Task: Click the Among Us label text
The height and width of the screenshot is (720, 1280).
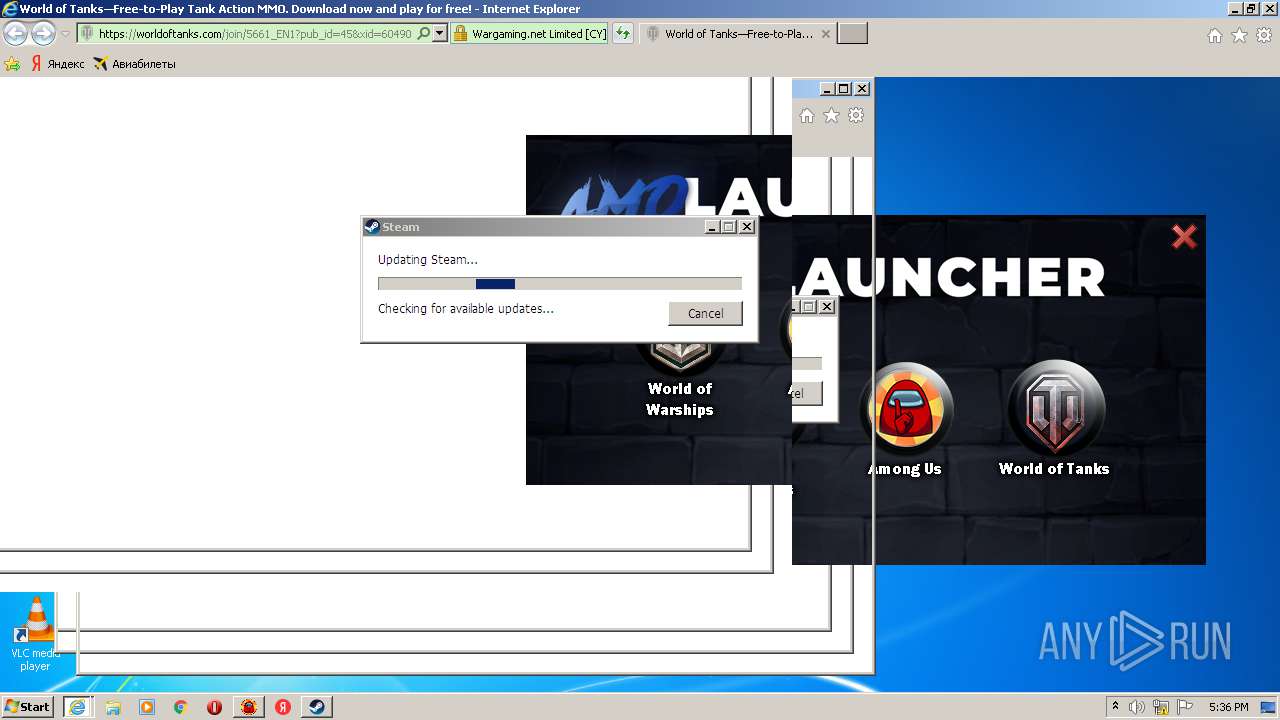Action: click(905, 469)
